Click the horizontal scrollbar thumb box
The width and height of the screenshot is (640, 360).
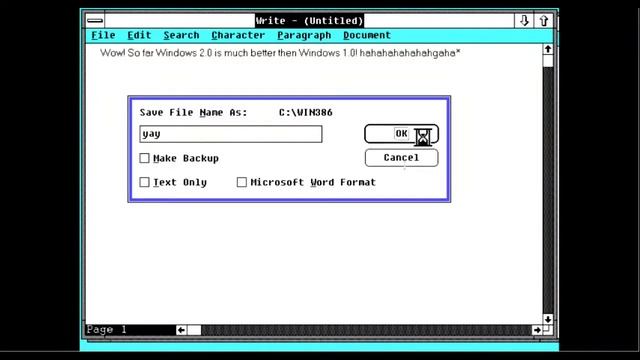coord(194,330)
